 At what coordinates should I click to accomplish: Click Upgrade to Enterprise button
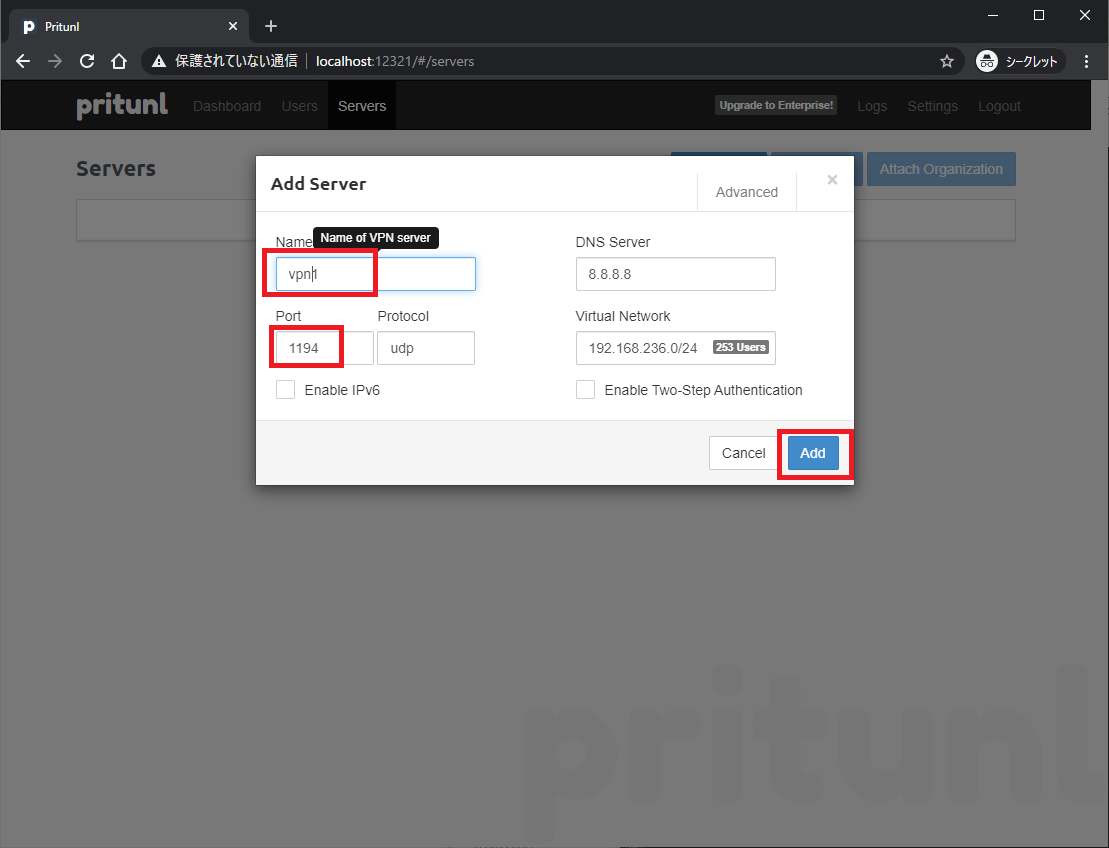776,105
